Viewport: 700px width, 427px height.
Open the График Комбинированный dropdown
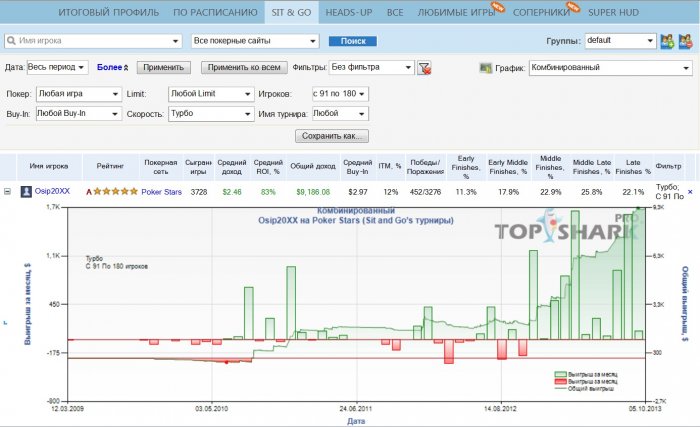click(x=611, y=68)
